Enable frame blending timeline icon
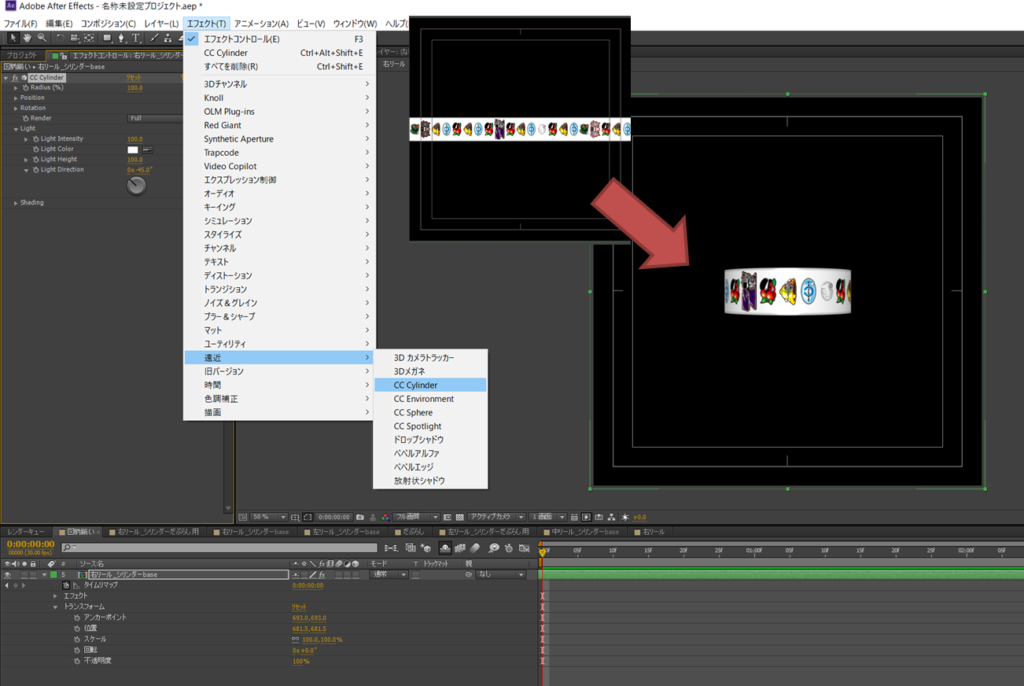The image size is (1024, 686). (x=460, y=548)
